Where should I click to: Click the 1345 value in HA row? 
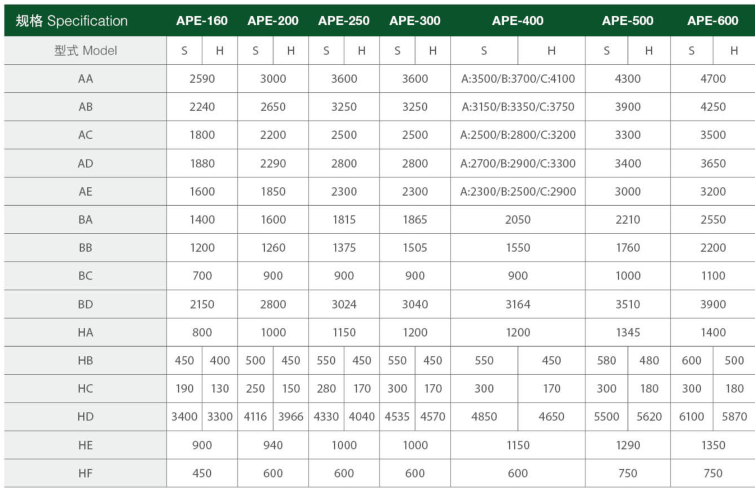pyautogui.click(x=627, y=332)
